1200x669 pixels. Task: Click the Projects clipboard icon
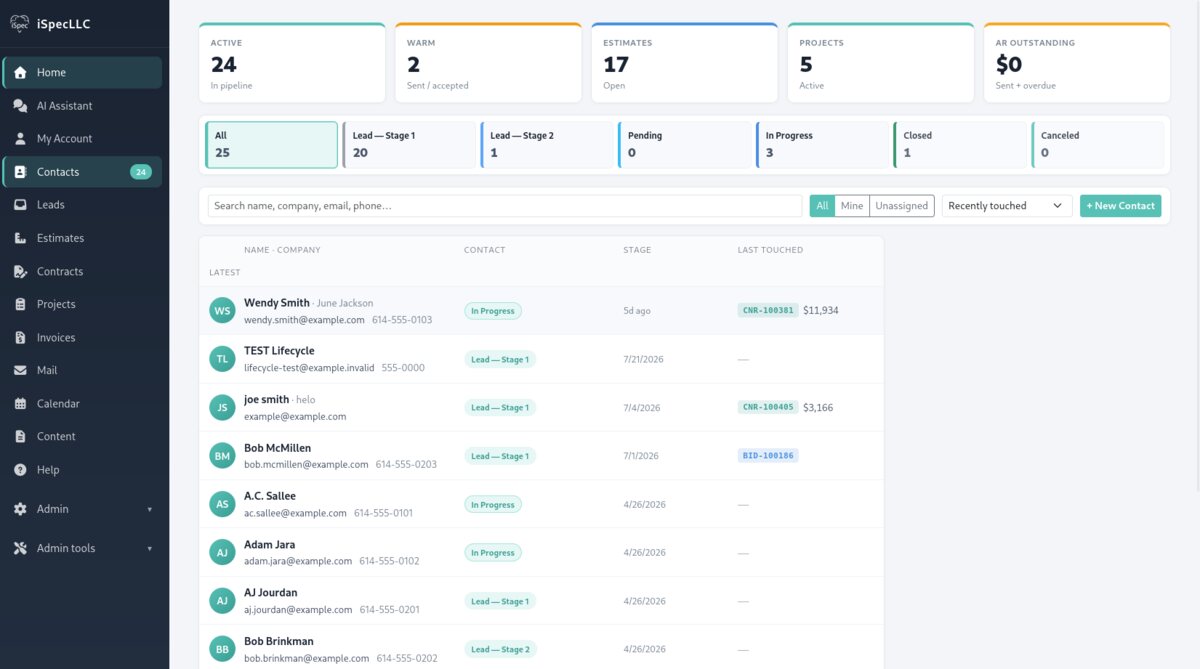click(x=20, y=304)
